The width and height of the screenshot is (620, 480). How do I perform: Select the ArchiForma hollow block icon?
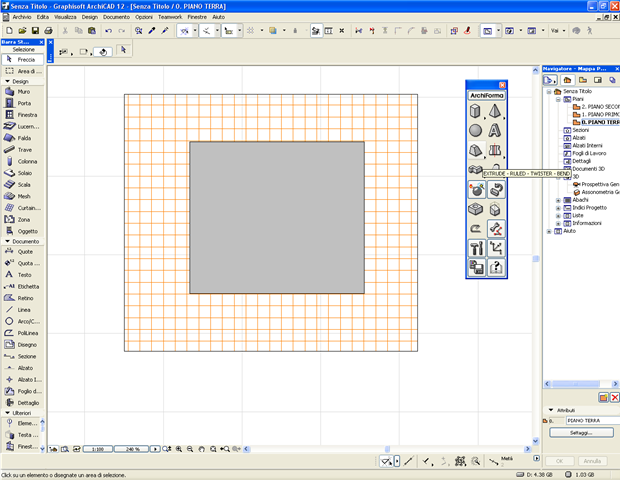pyautogui.click(x=476, y=209)
